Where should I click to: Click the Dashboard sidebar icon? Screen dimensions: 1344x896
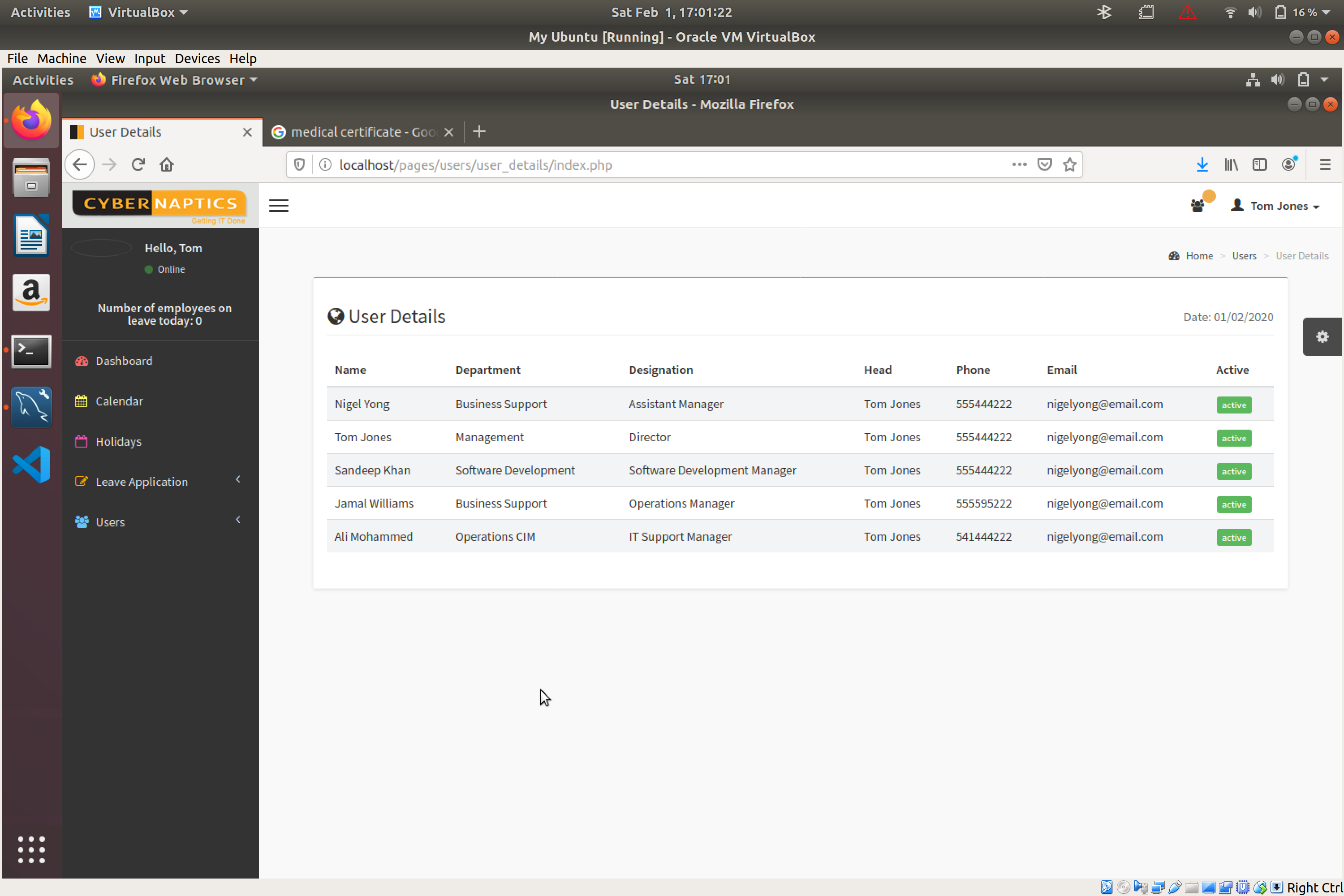[x=82, y=360]
